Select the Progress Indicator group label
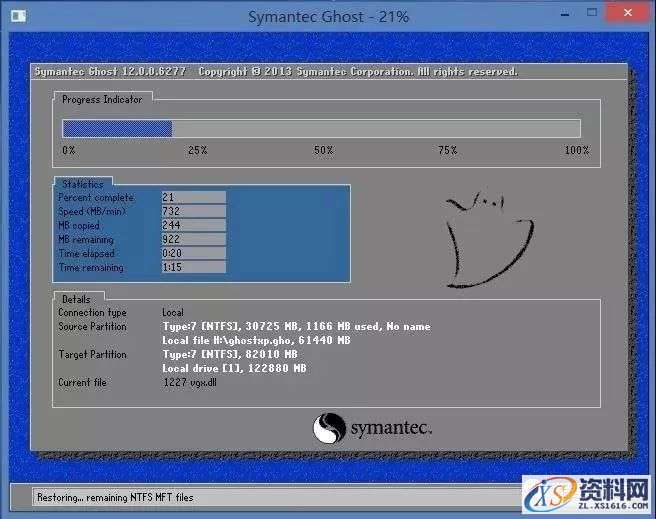Viewport: 656px width, 519px height. (x=101, y=99)
